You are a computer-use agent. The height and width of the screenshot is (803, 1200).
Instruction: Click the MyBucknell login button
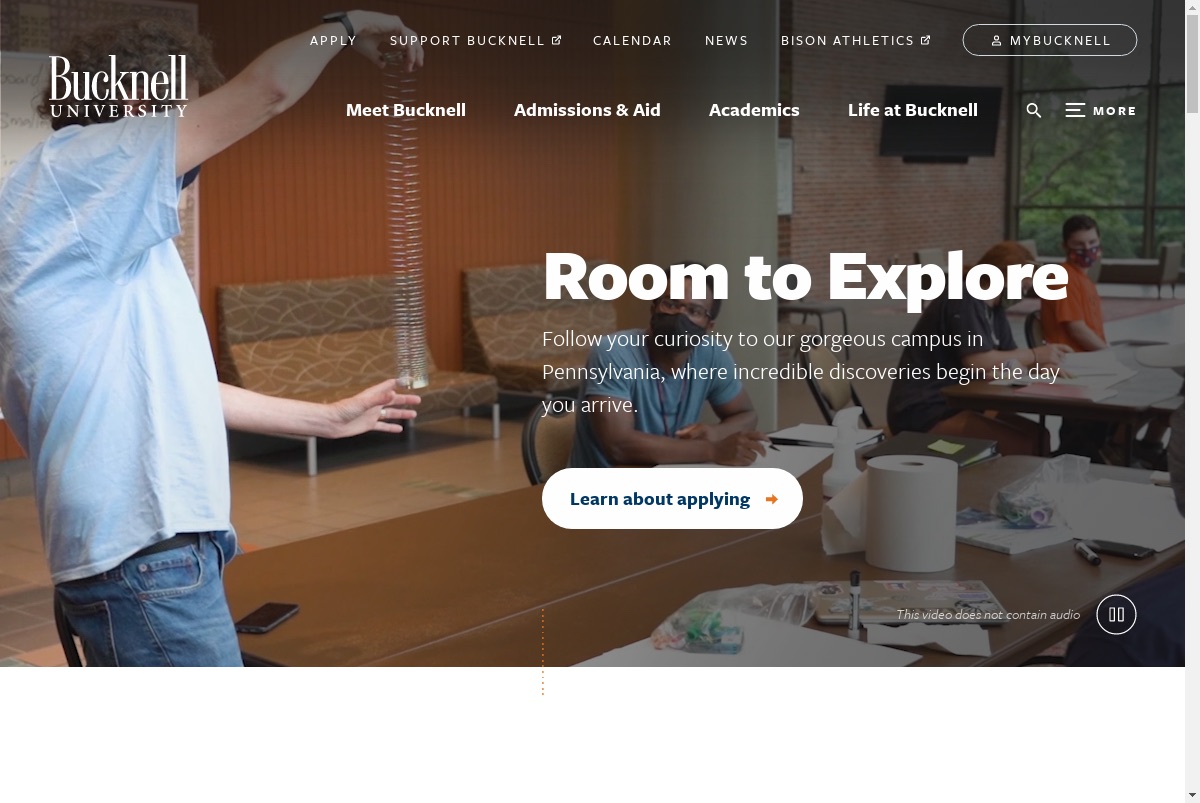pos(1050,40)
